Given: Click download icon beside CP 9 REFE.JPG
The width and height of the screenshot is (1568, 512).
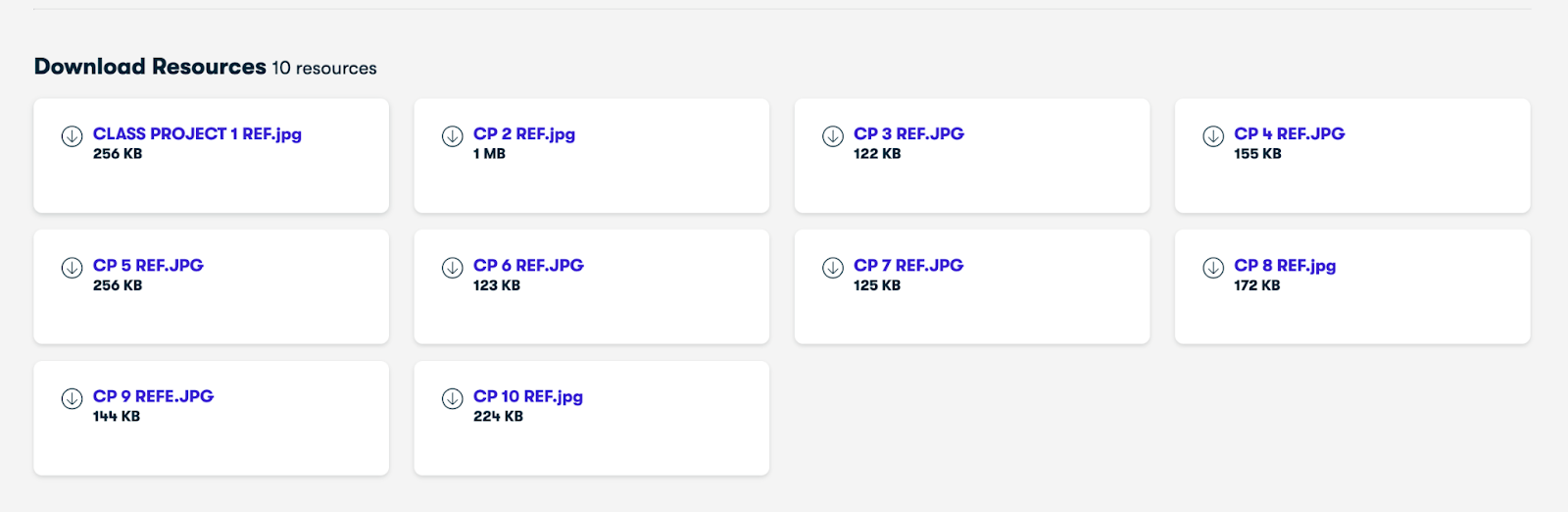Looking at the screenshot, I should 72,398.
